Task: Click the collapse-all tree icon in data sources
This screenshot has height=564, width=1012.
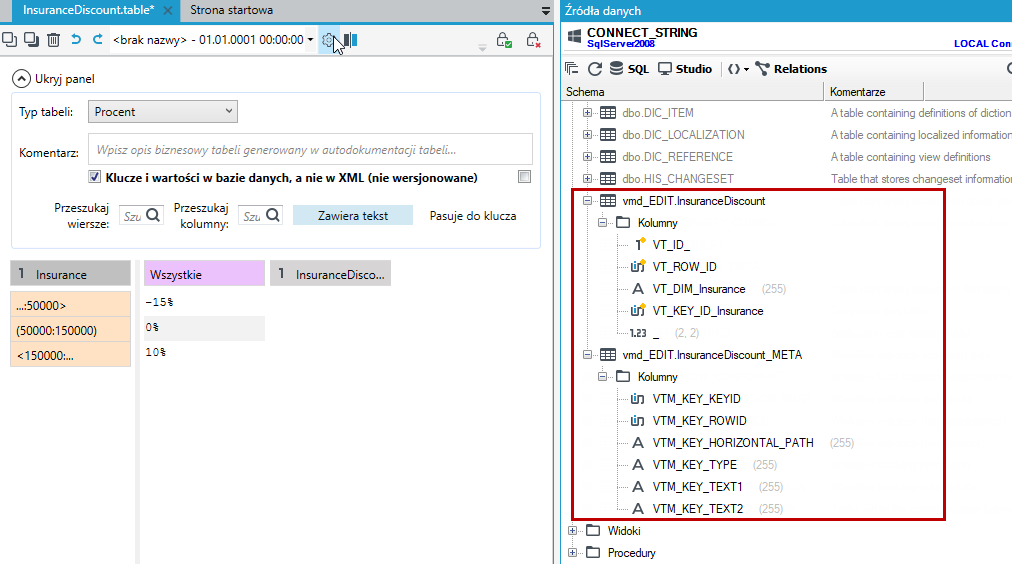Action: pos(571,68)
